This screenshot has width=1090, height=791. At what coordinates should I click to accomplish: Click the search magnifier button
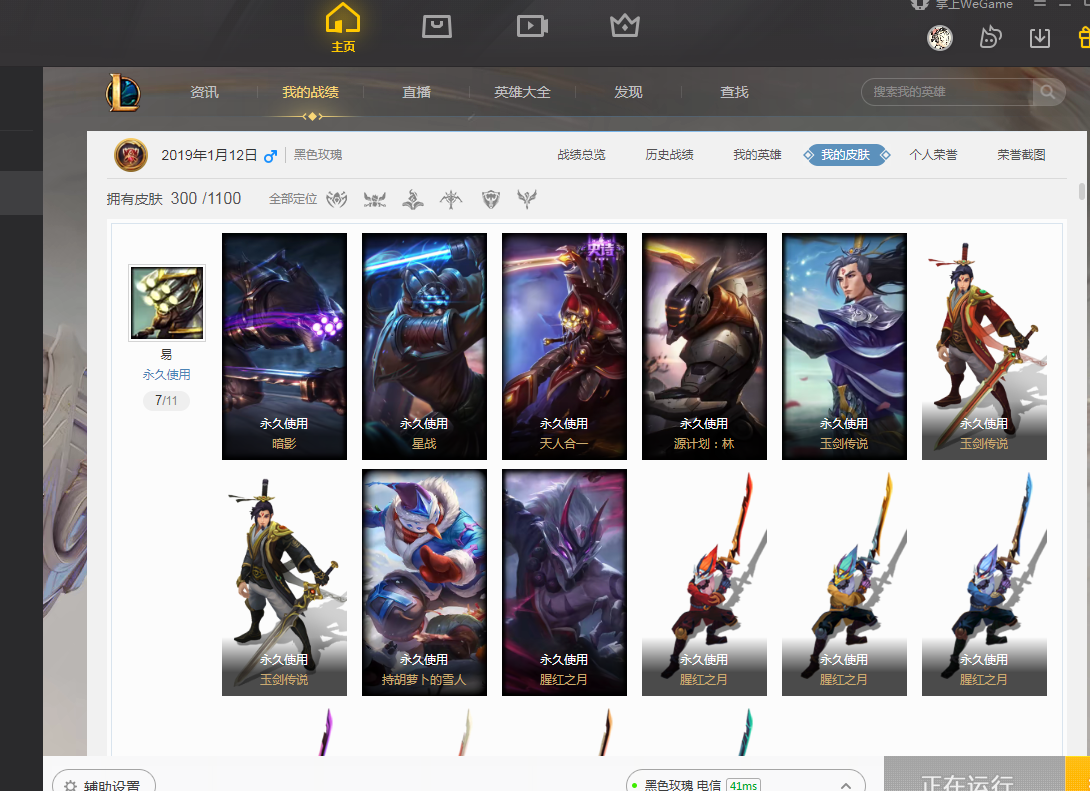coord(1048,92)
